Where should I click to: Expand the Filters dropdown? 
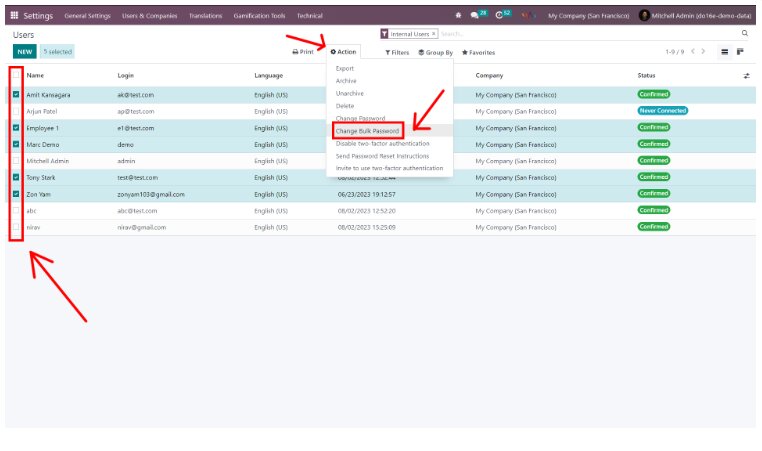[397, 52]
